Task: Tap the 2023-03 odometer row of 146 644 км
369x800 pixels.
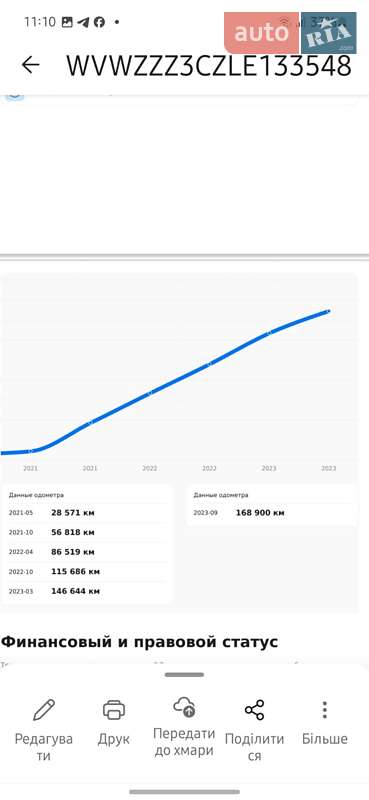Action: (87, 591)
